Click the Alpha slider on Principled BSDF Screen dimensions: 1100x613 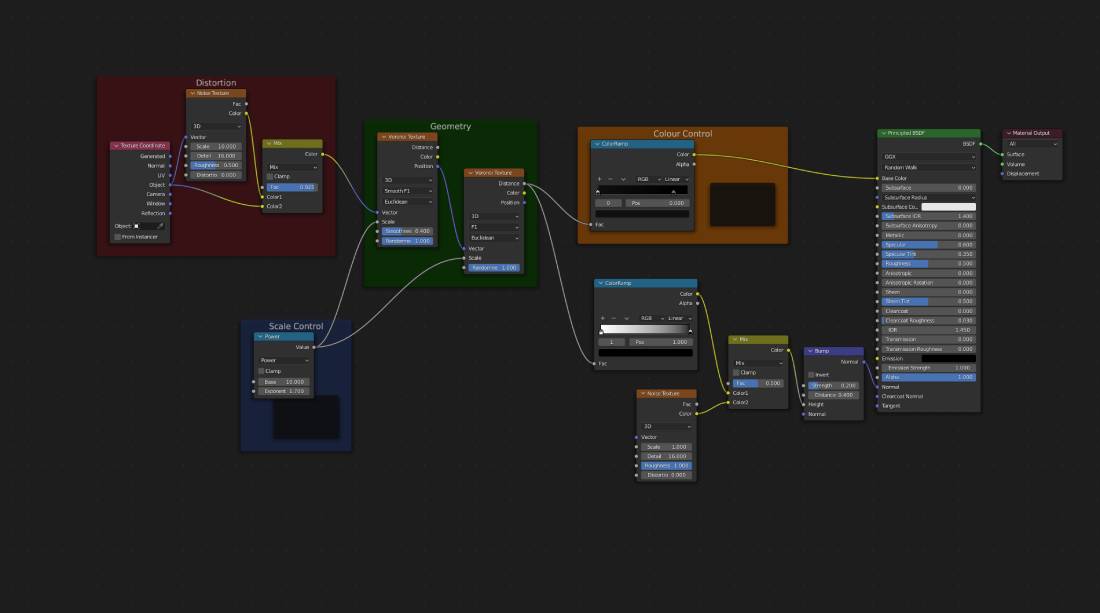pyautogui.click(x=929, y=377)
